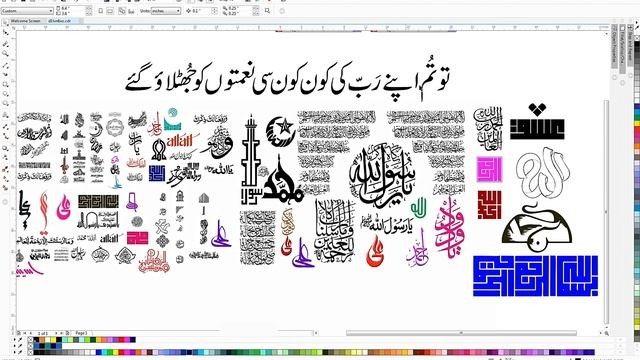Image resolution: width=640 pixels, height=360 pixels.
Task: Open the Units inches dropdown
Action: [166, 11]
